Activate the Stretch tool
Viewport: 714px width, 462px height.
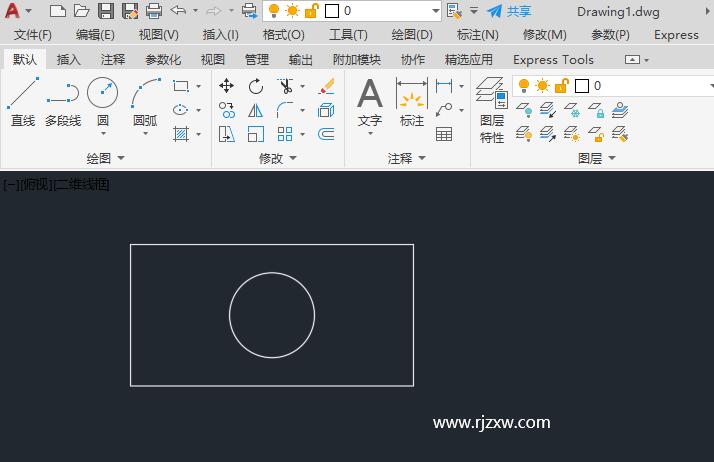click(226, 134)
